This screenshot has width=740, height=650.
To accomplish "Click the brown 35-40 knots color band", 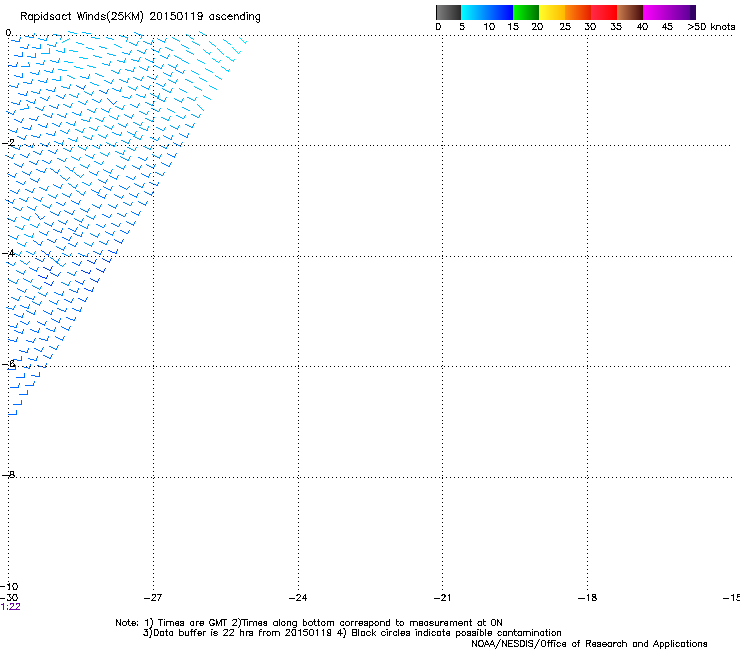I will click(630, 12).
